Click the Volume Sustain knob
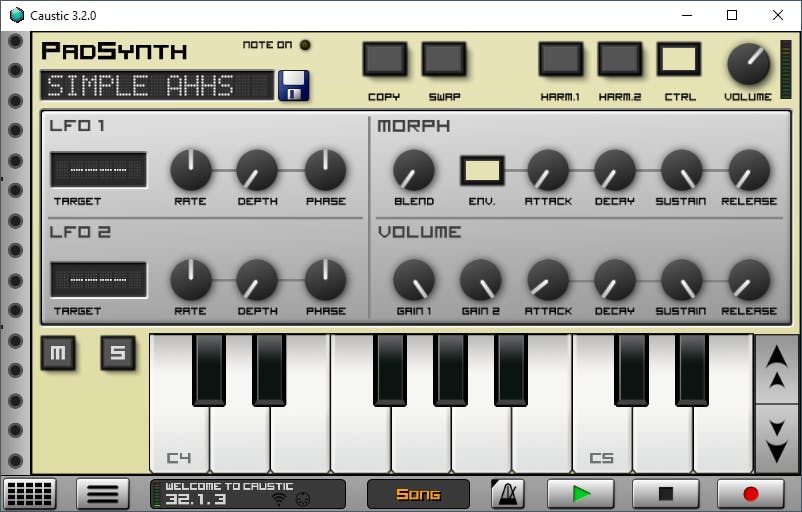 pos(682,280)
